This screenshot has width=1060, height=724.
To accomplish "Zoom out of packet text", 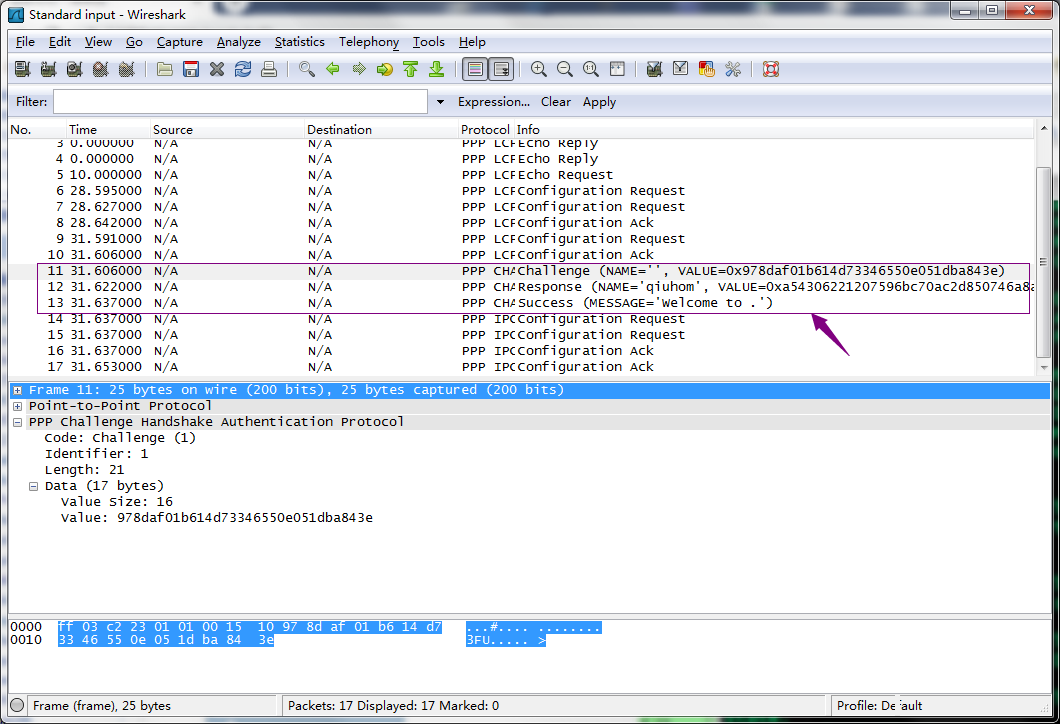I will pyautogui.click(x=564, y=69).
